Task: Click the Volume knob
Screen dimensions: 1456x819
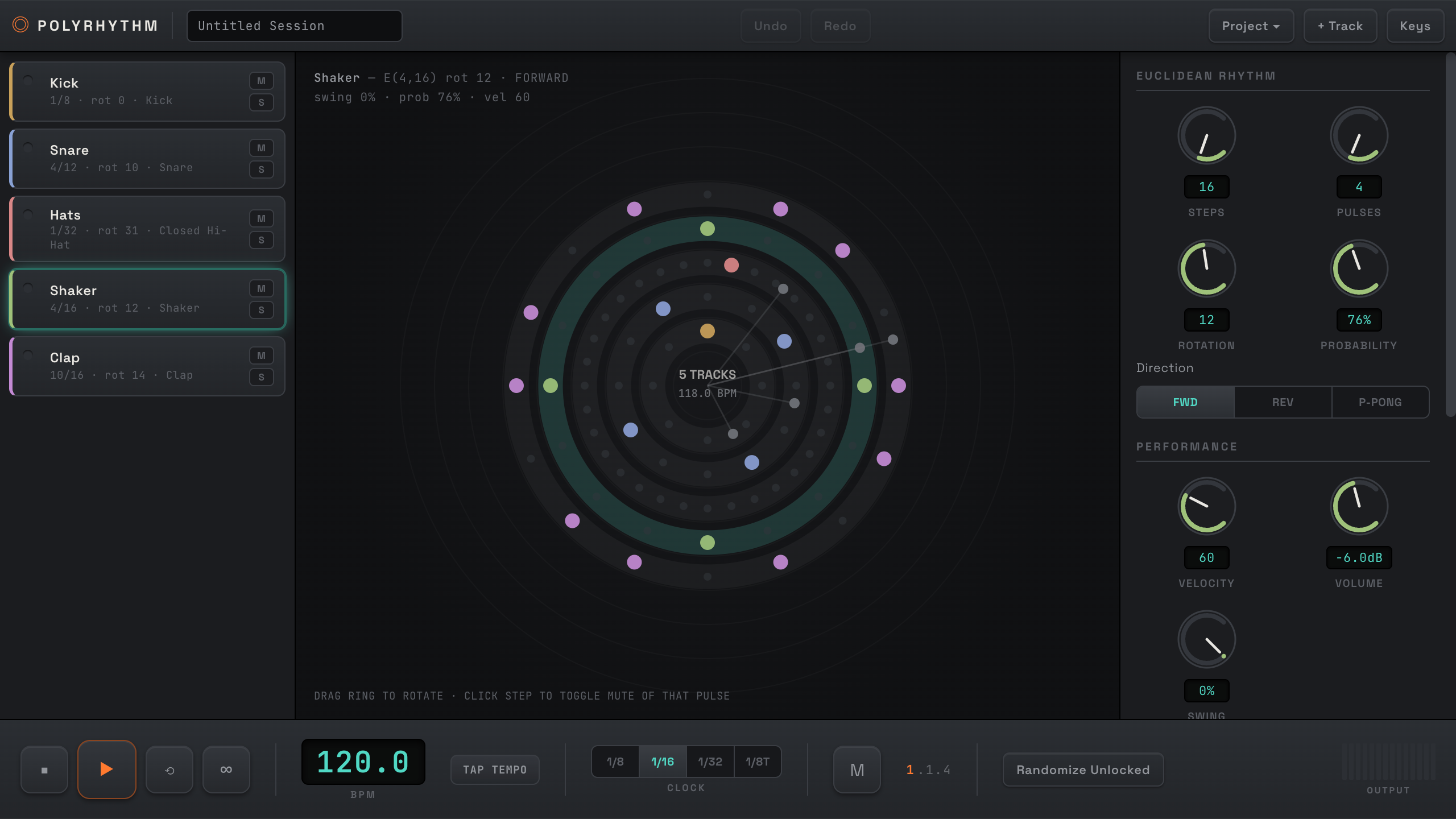Action: 1359,506
